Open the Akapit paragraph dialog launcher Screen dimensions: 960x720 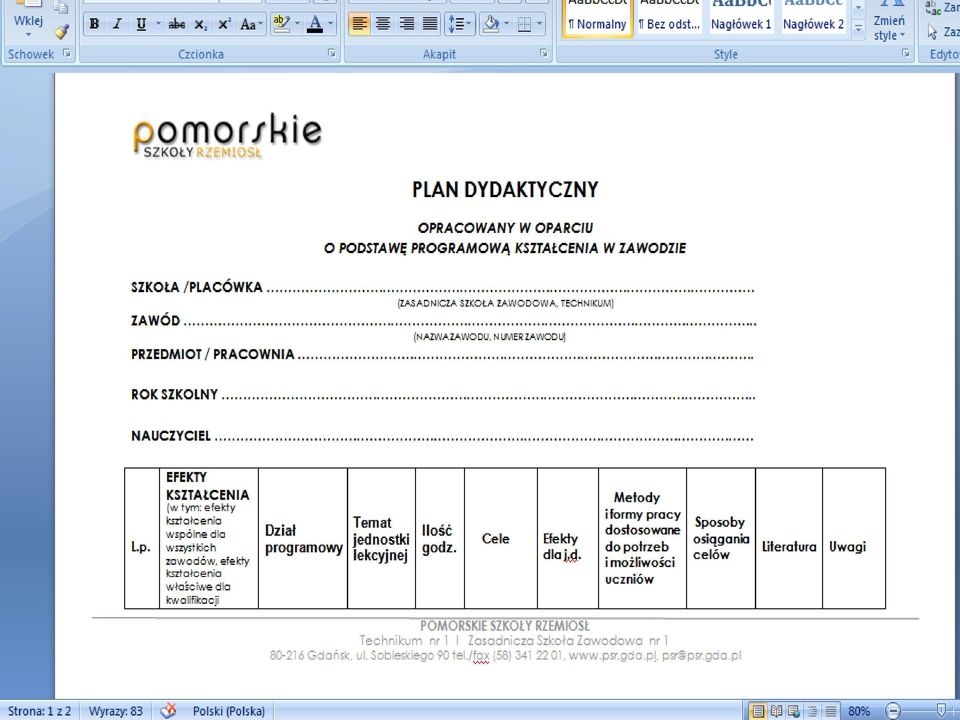click(544, 54)
